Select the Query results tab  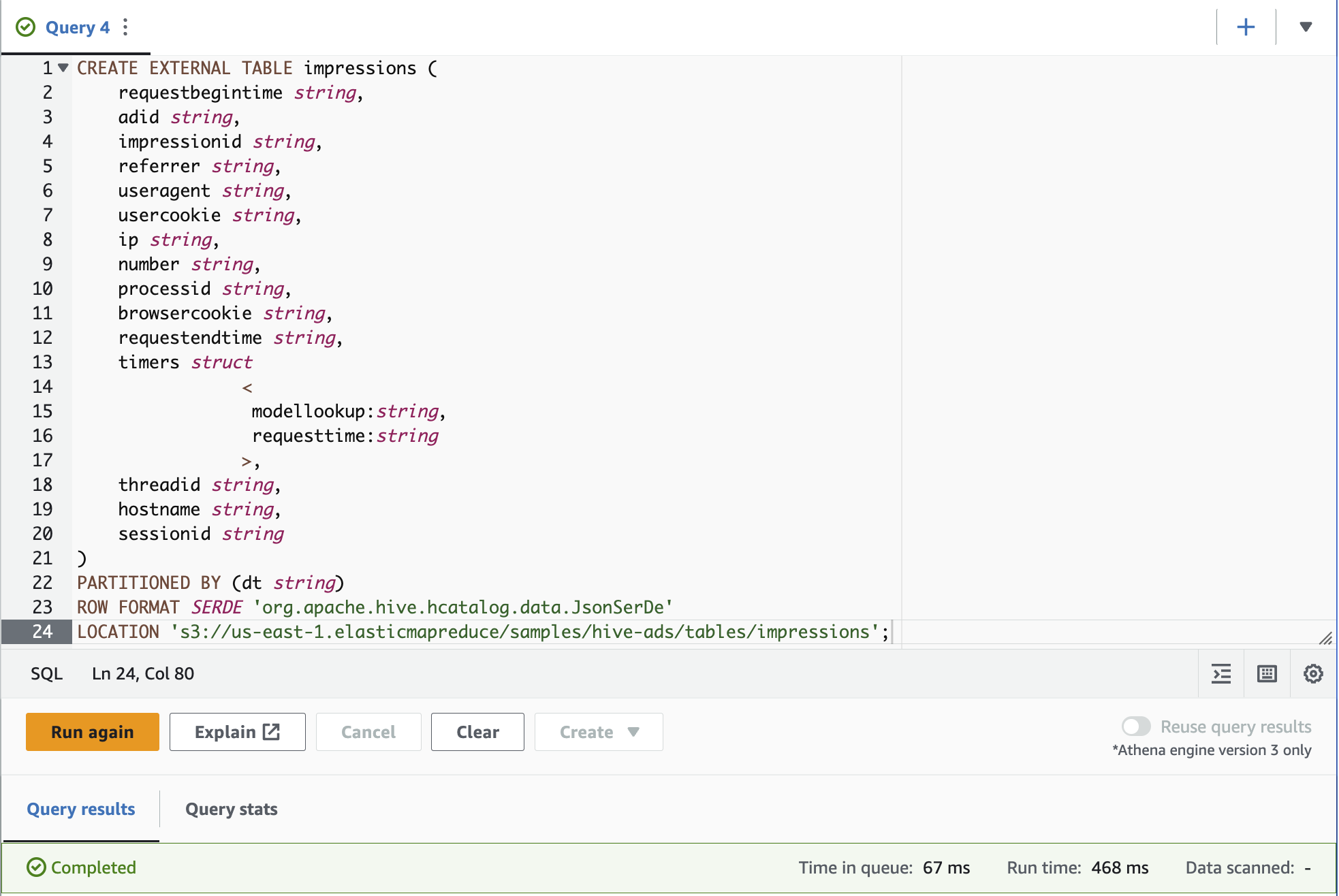[80, 809]
